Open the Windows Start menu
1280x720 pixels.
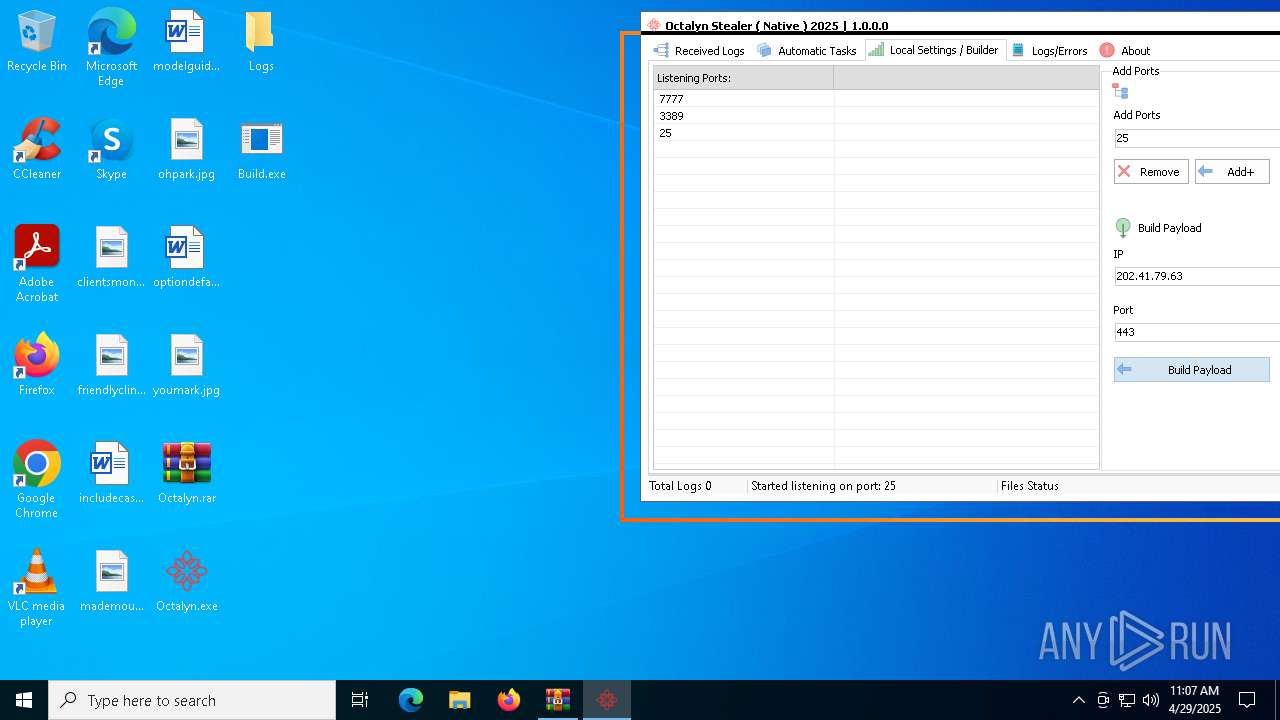coord(24,700)
